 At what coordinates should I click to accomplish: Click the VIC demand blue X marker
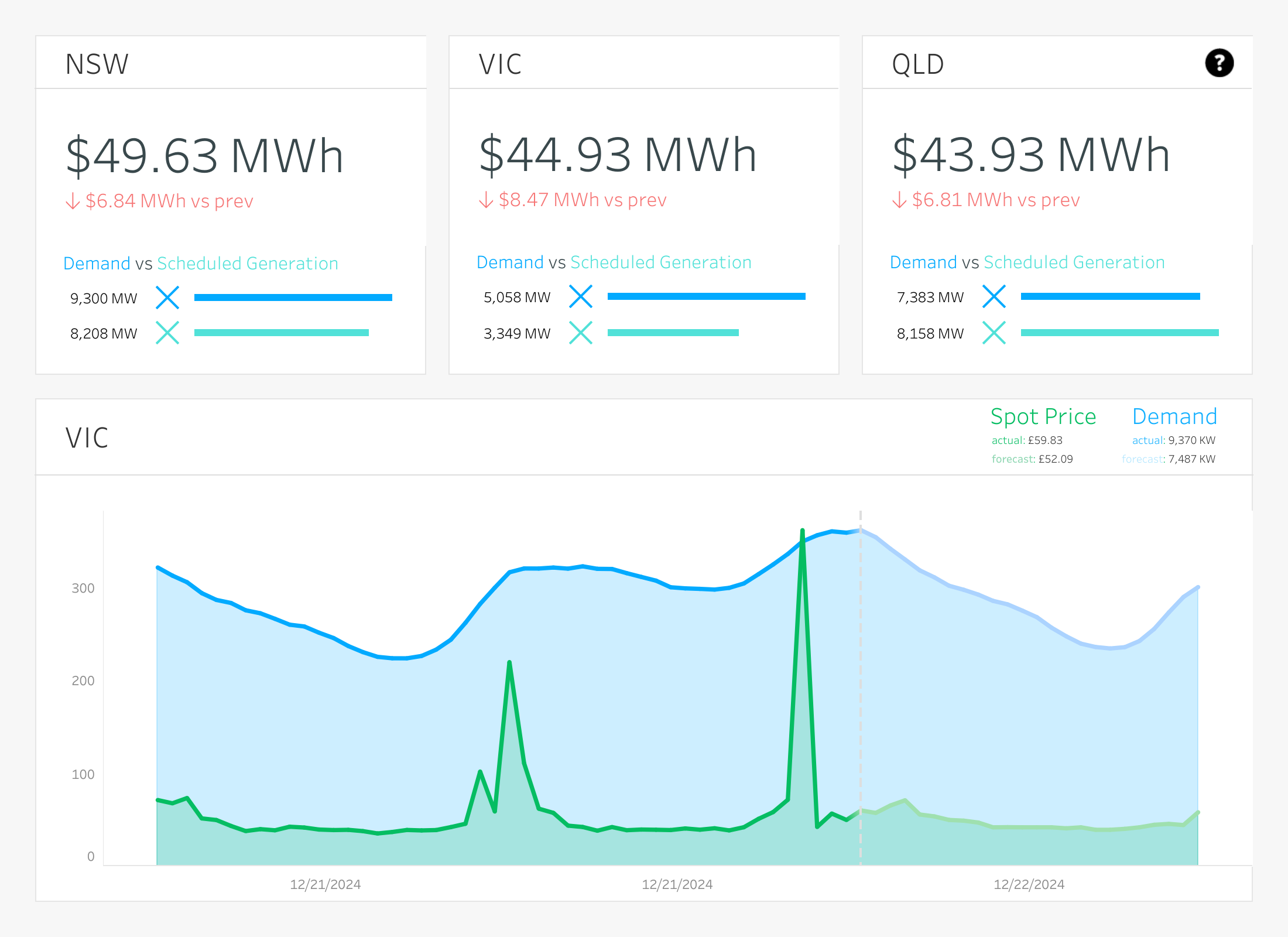coord(581,296)
